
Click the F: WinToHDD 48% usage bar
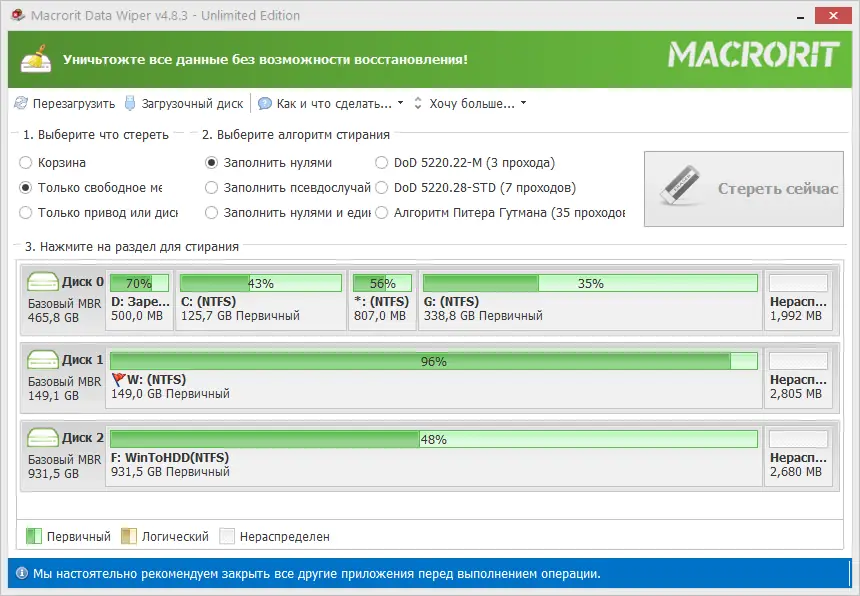pos(434,439)
